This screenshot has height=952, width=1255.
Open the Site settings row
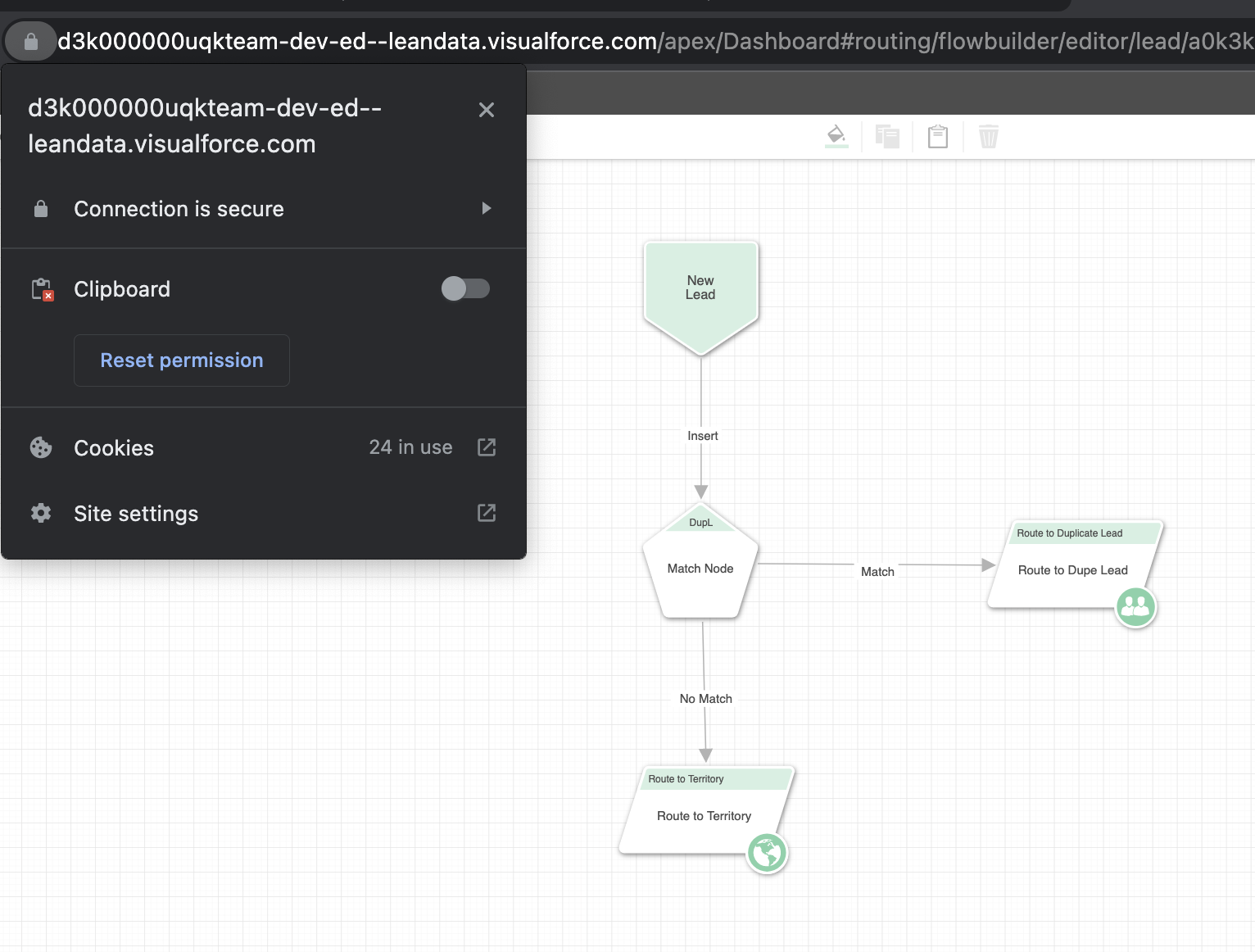[264, 513]
